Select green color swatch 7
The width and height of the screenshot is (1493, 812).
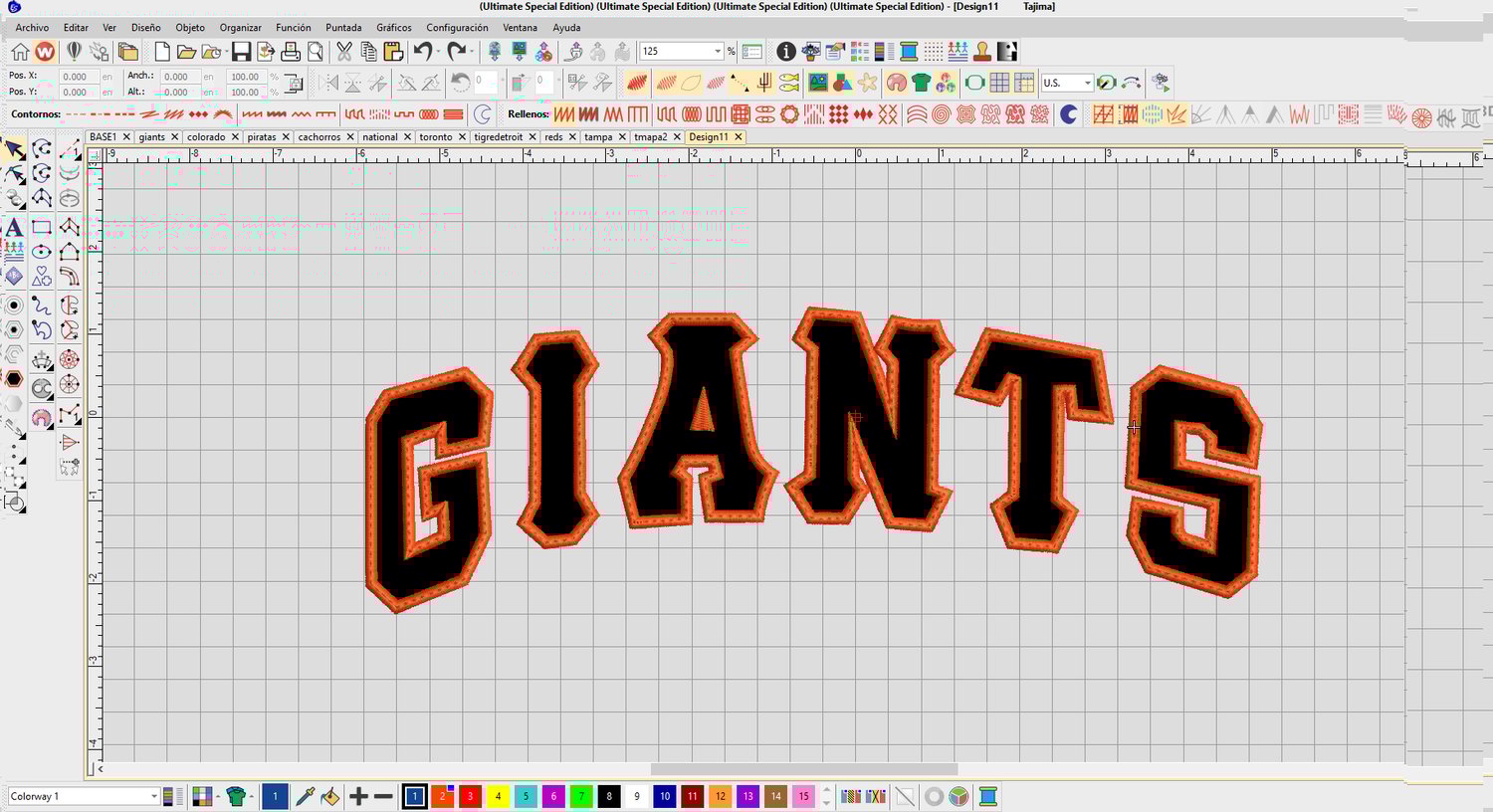[581, 796]
